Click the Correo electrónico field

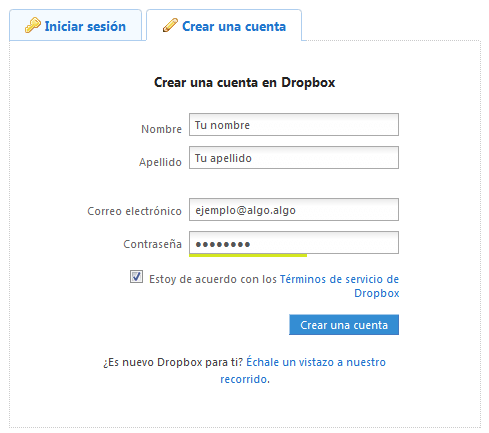pyautogui.click(x=294, y=210)
